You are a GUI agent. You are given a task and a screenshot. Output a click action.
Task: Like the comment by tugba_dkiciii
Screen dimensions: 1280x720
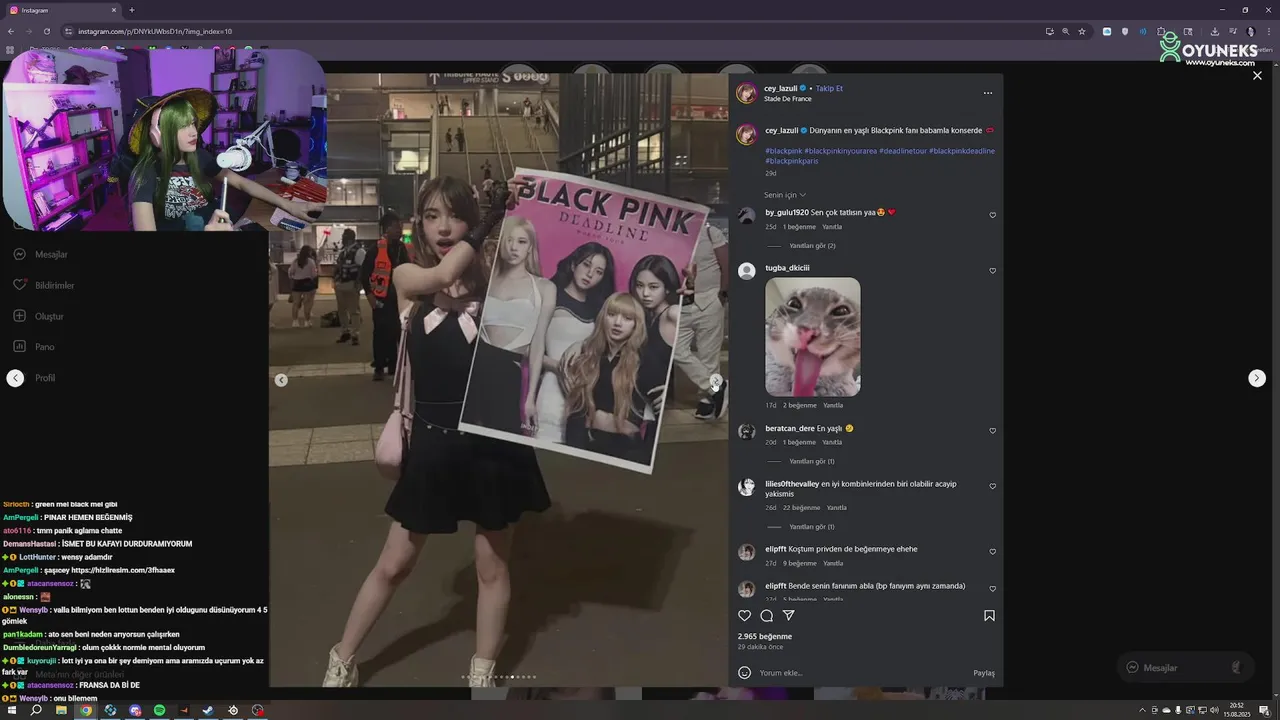tap(992, 271)
